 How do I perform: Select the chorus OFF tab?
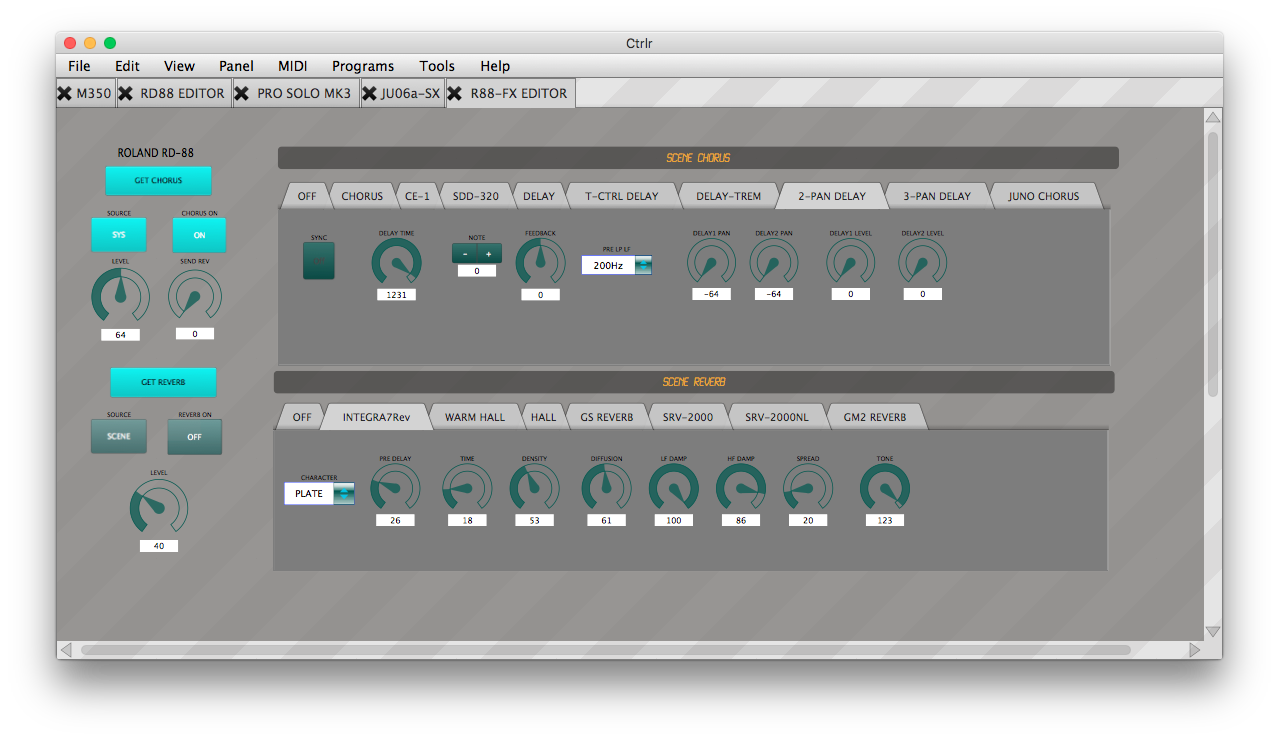coord(306,196)
